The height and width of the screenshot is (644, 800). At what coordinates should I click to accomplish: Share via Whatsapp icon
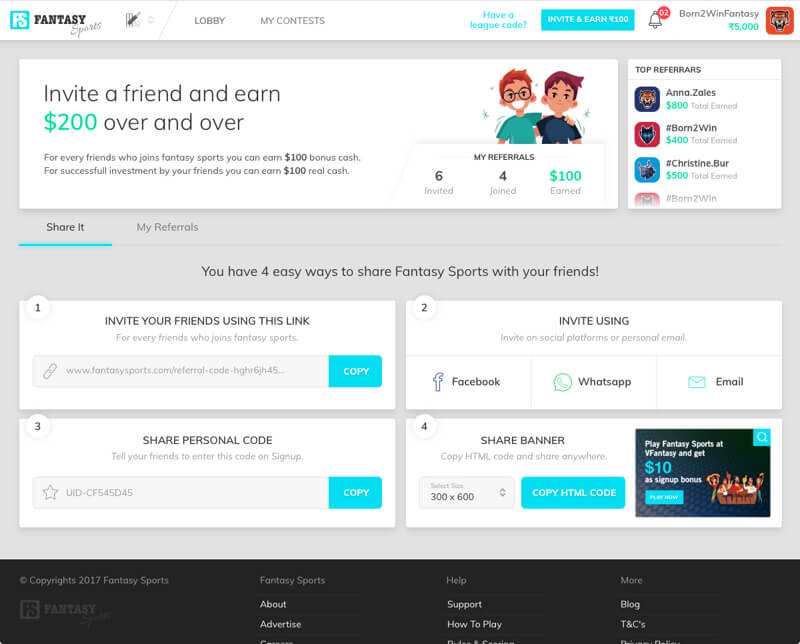click(562, 382)
